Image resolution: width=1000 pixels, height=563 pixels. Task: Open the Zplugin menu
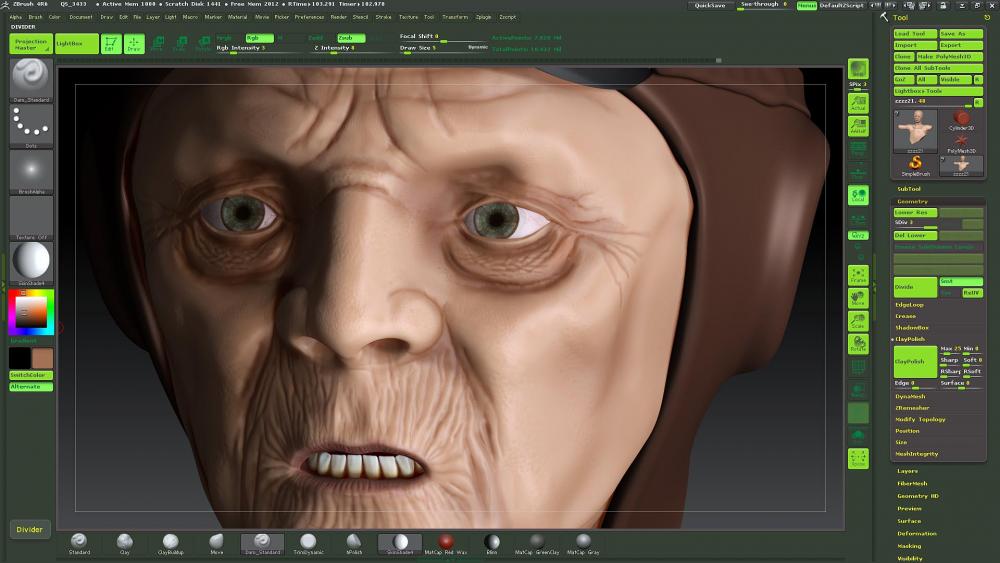tap(483, 17)
